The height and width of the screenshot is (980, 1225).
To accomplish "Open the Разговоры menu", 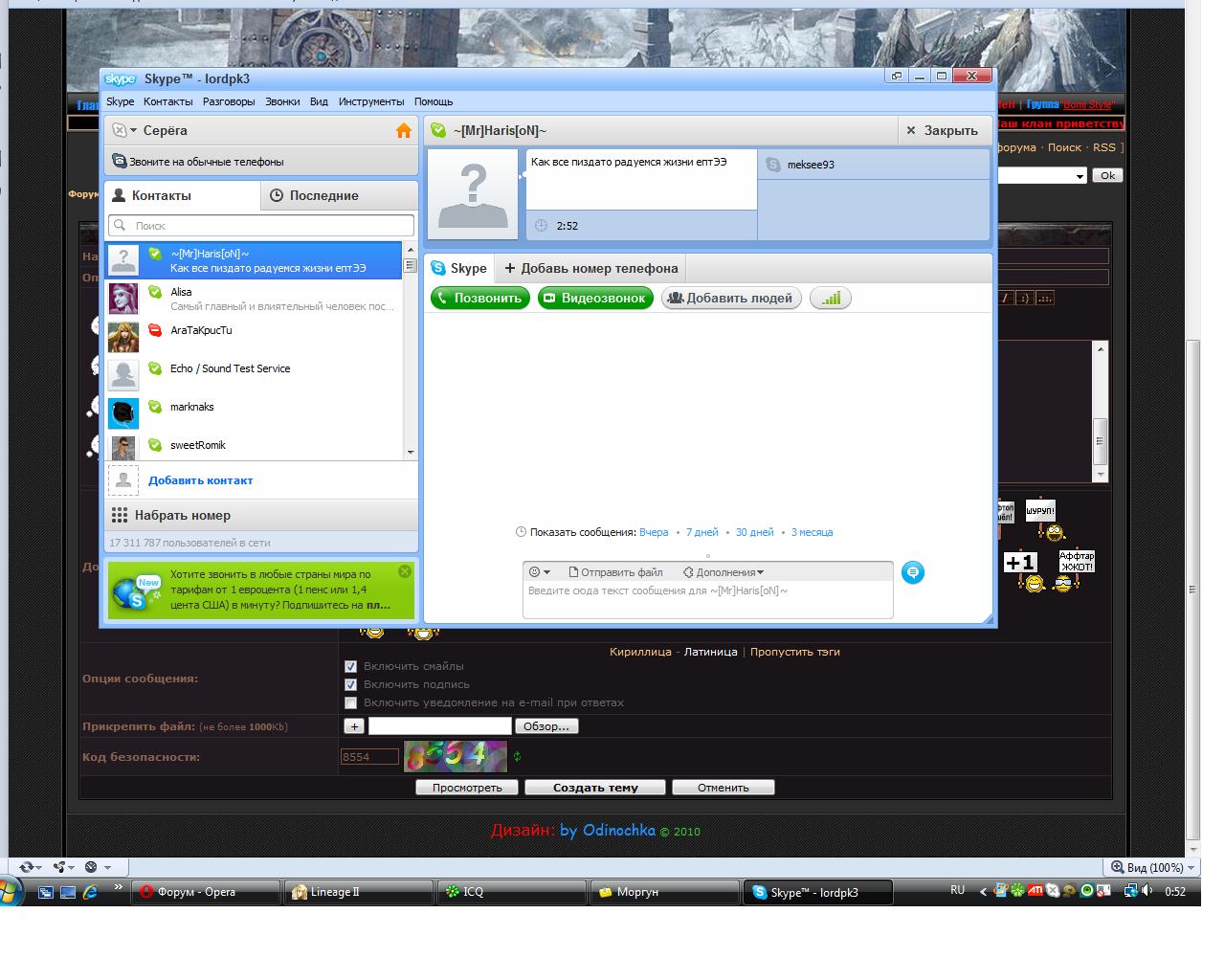I will (229, 101).
